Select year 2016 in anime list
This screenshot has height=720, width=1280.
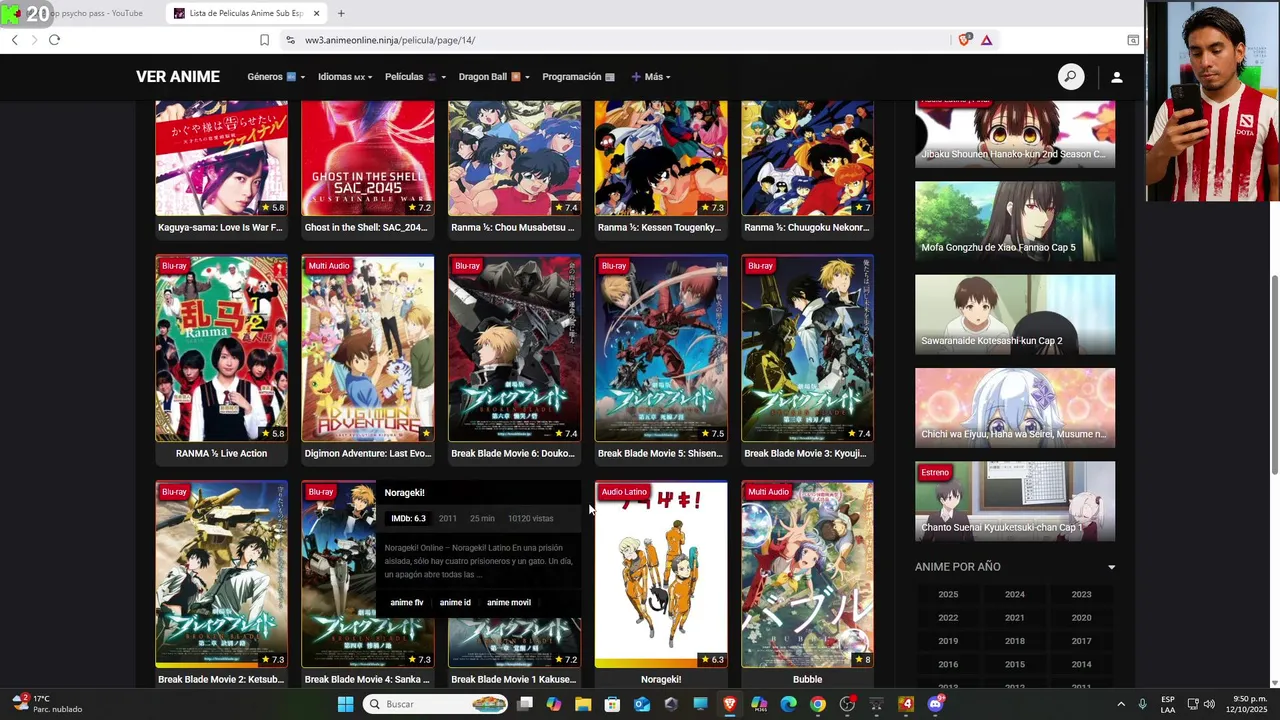tap(948, 664)
